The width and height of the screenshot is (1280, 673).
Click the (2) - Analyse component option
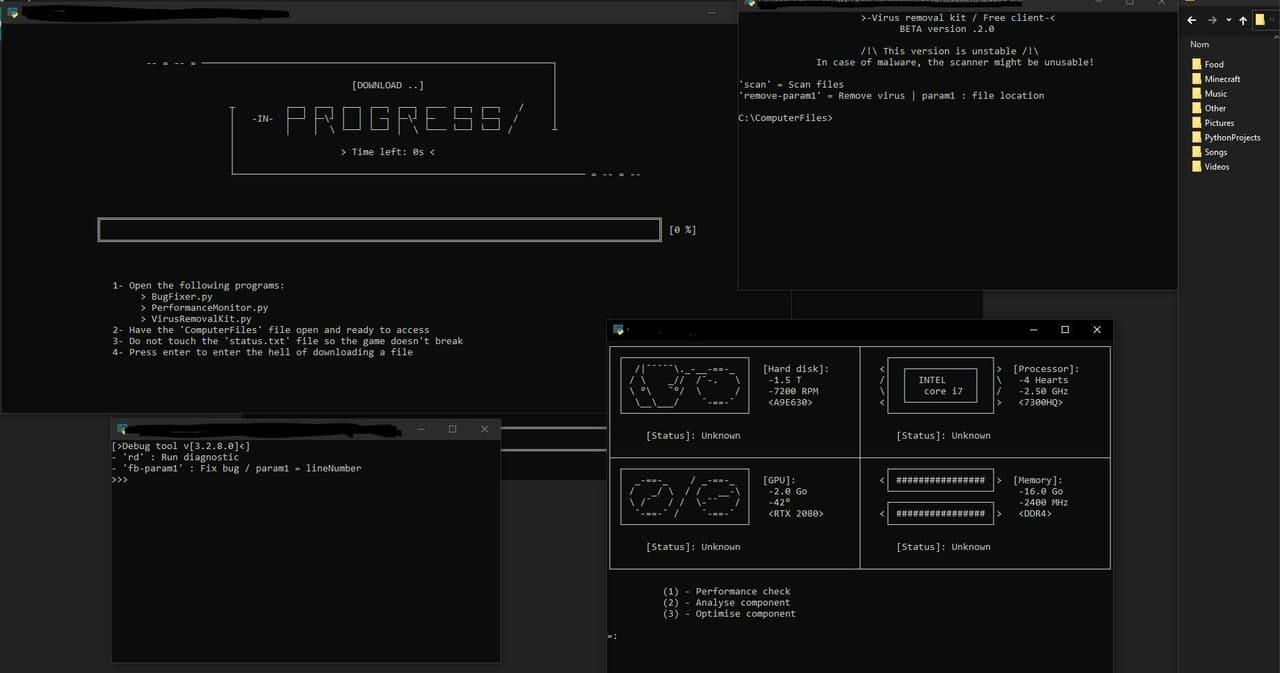pos(726,603)
